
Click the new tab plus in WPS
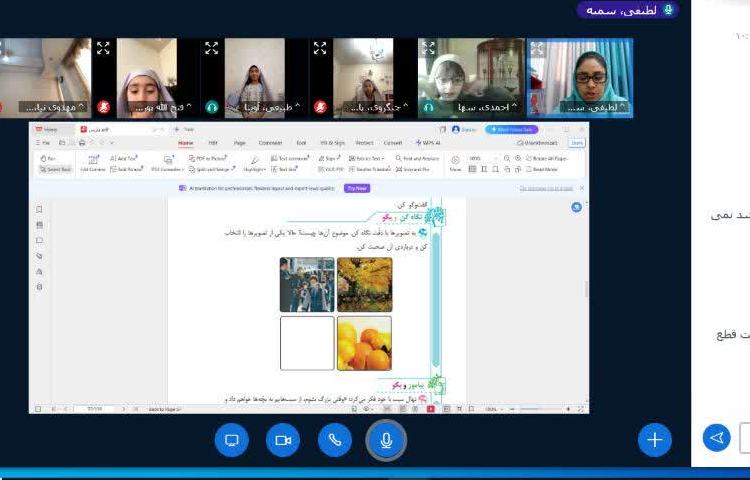coord(176,129)
